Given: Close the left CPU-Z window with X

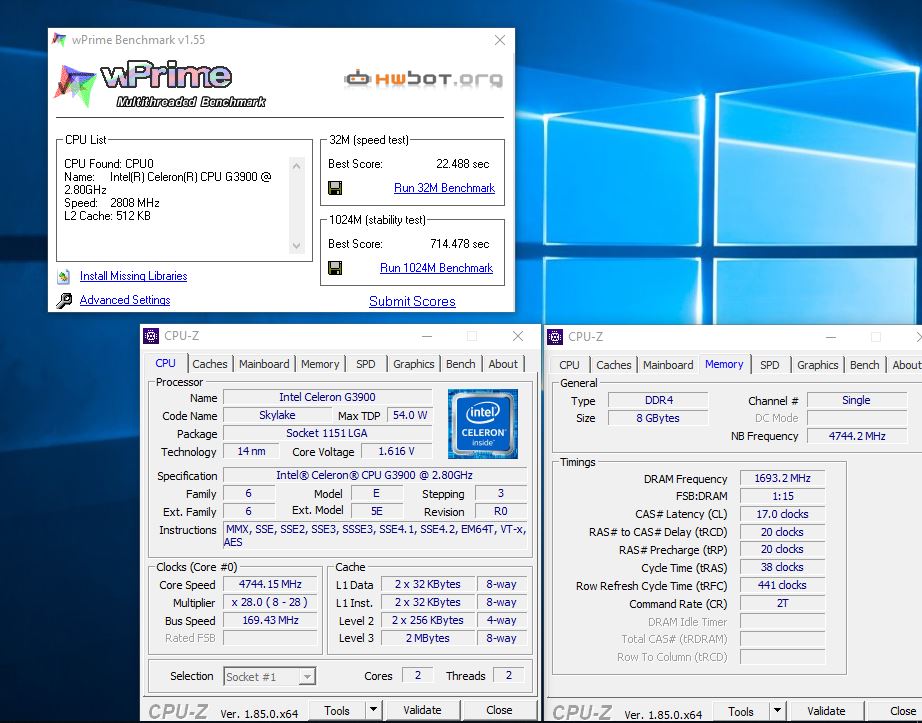Looking at the screenshot, I should click(517, 336).
